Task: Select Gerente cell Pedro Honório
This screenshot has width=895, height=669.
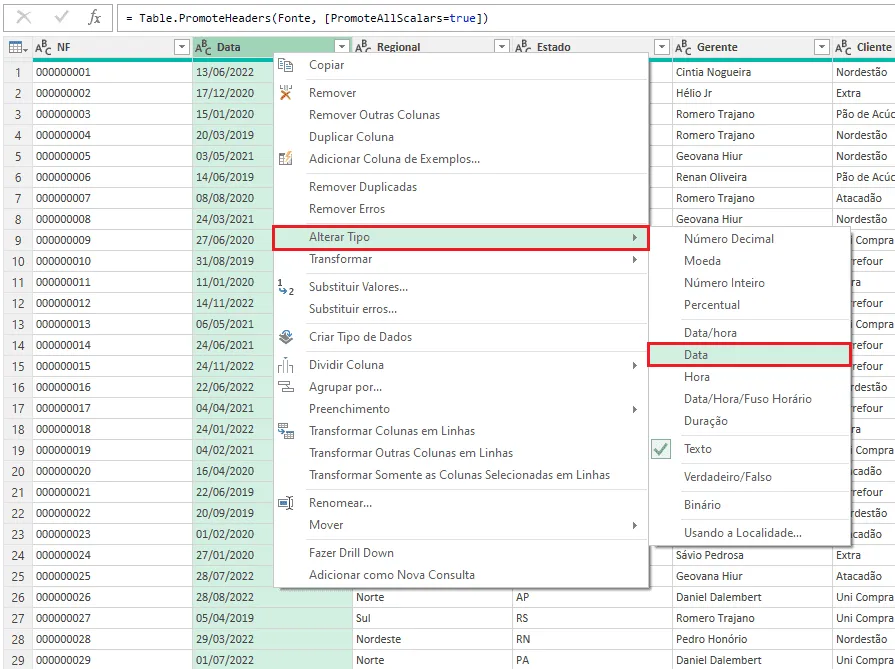Action: pos(752,639)
